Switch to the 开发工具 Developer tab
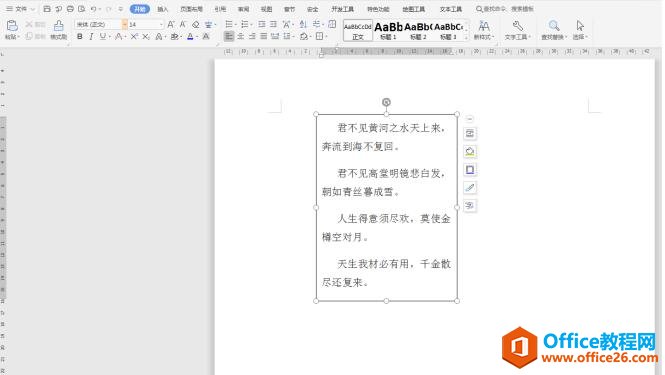 point(343,9)
